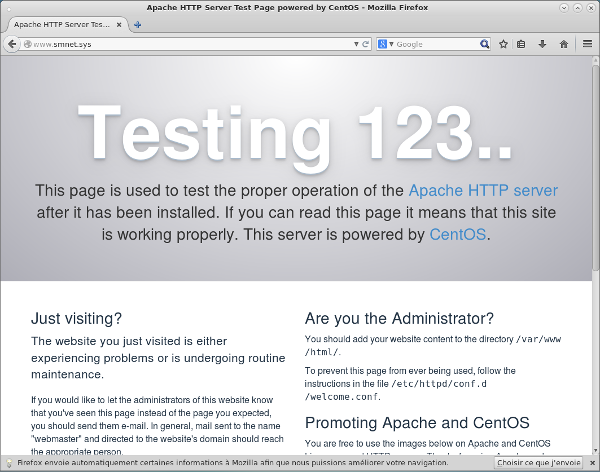This screenshot has width=600, height=472.
Task: Click the scrollbar down arrow
Action: pos(595,451)
